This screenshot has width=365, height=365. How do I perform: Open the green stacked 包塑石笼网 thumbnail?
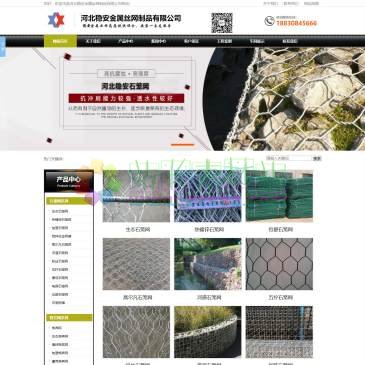tap(279, 196)
